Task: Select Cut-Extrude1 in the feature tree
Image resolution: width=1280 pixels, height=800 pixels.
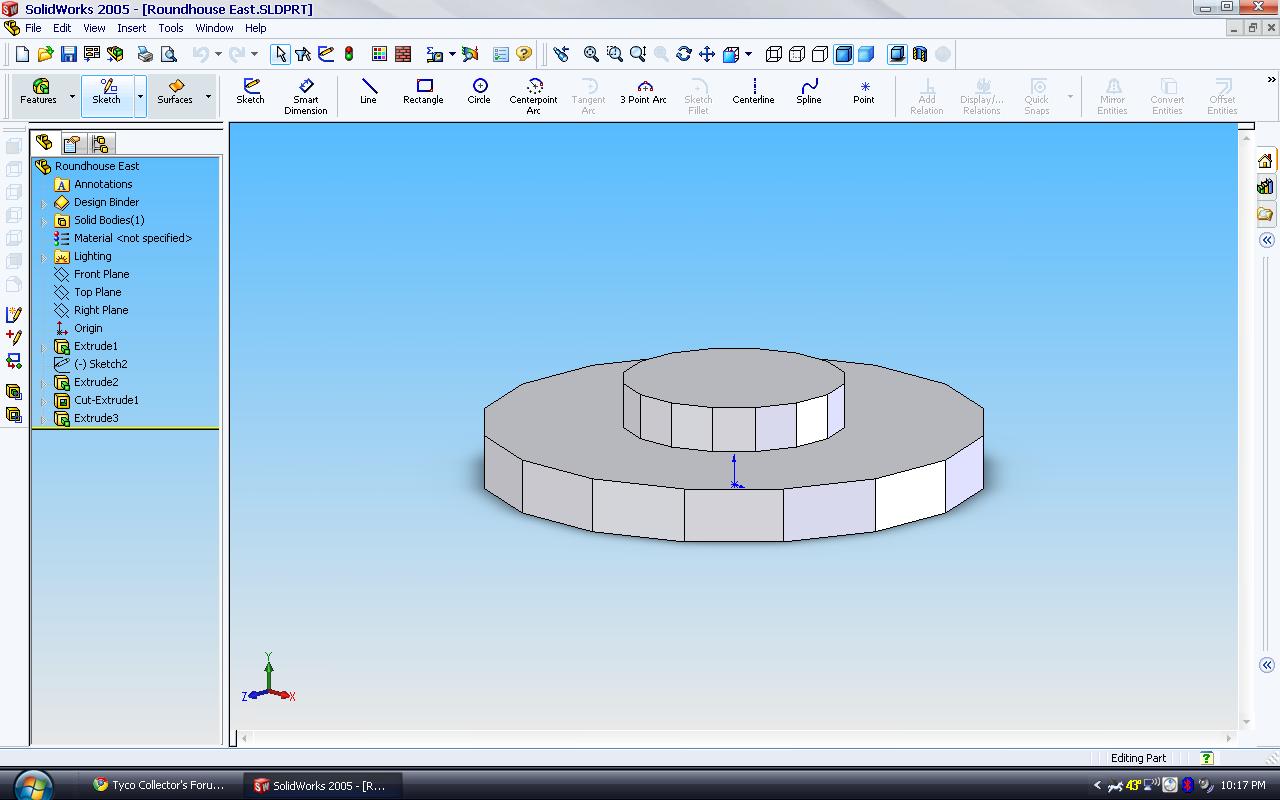Action: click(106, 400)
